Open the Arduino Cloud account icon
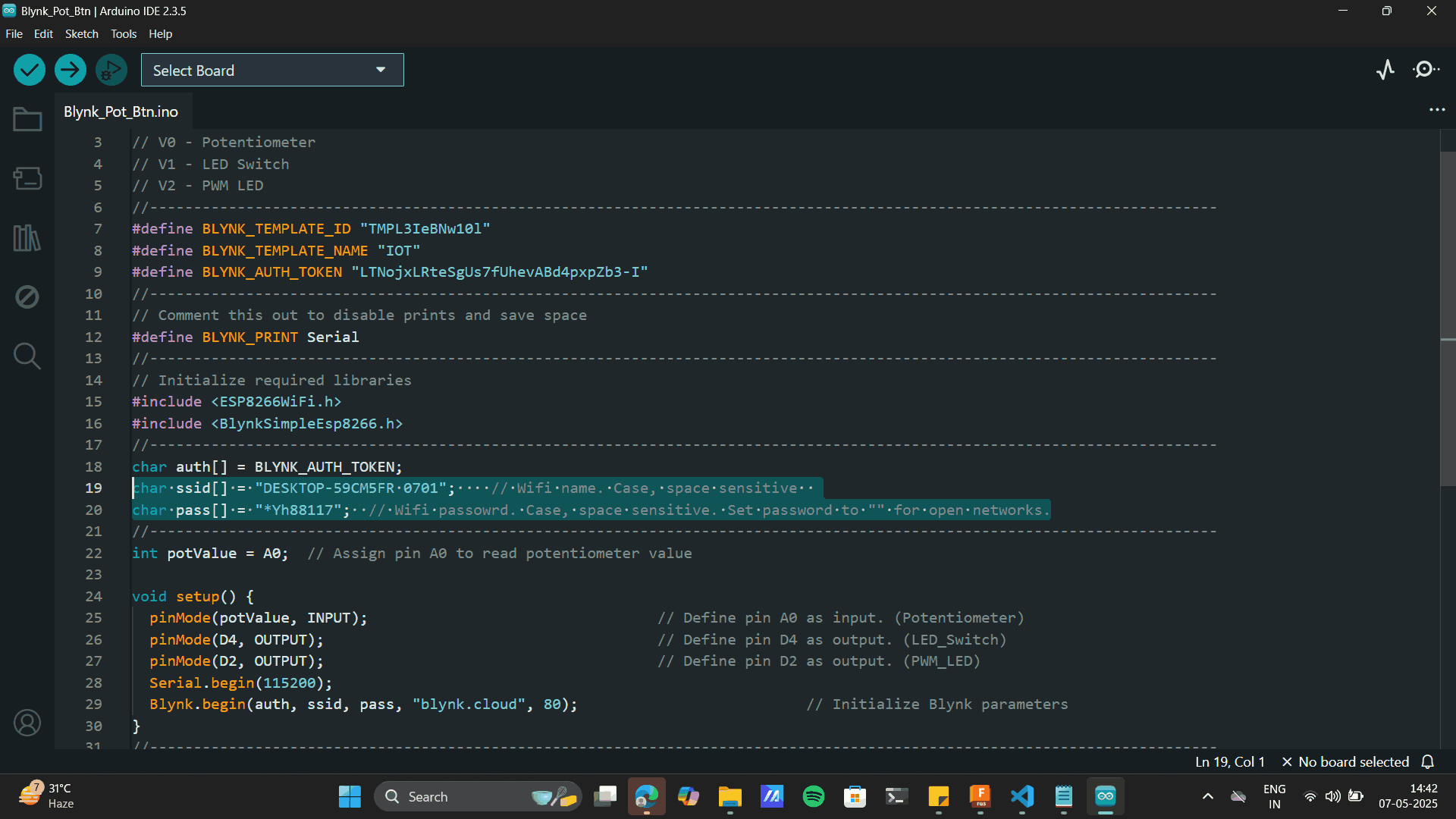 click(x=27, y=723)
